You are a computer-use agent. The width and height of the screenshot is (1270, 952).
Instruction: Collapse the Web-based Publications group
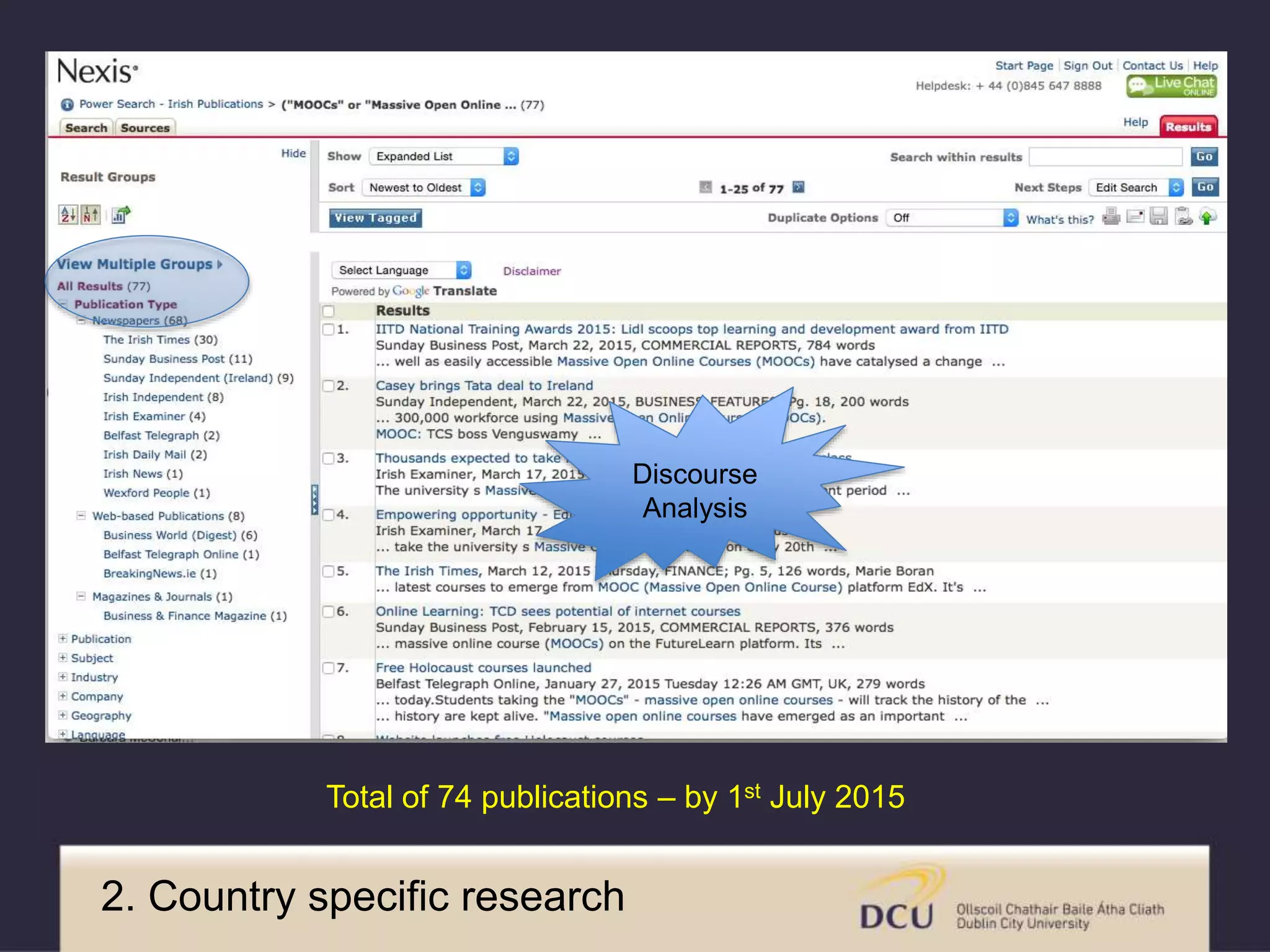pos(81,516)
